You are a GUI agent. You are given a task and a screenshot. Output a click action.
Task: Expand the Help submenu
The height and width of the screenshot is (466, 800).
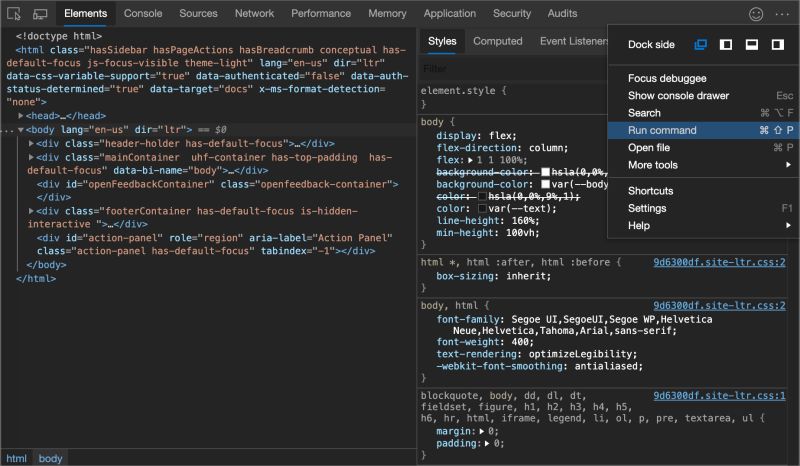click(x=703, y=226)
